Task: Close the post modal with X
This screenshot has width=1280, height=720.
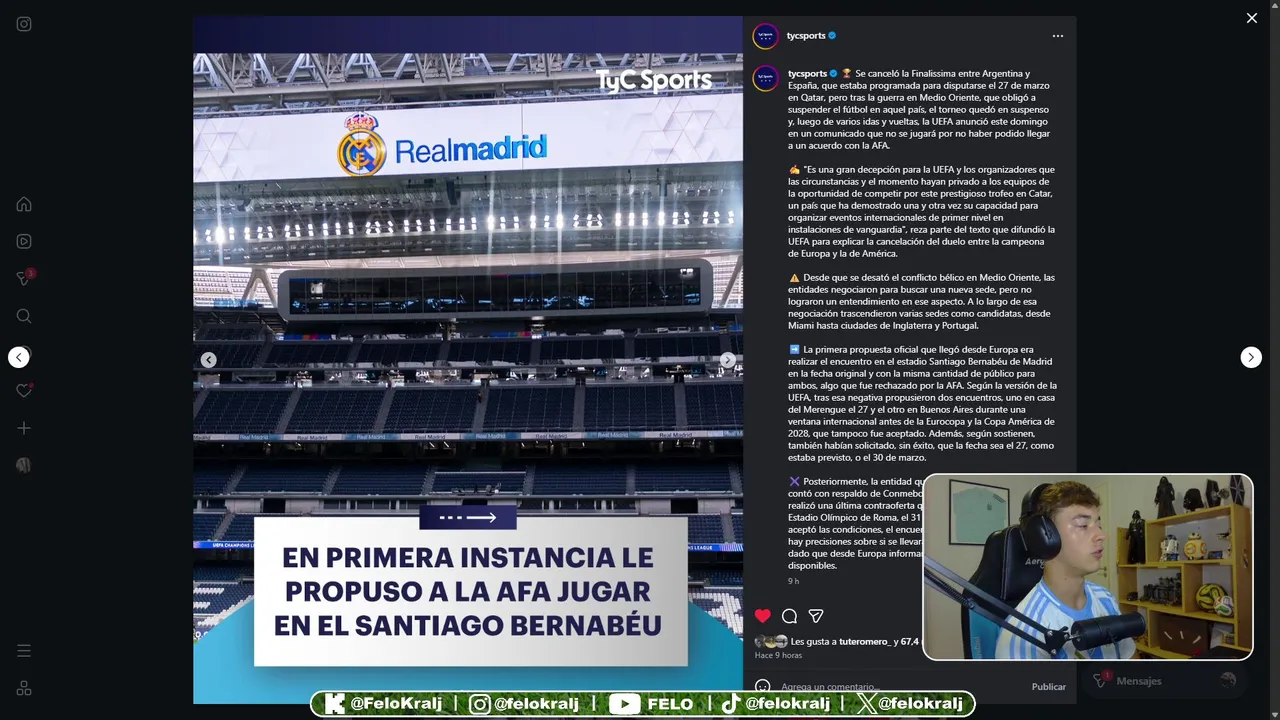Action: [x=1252, y=18]
